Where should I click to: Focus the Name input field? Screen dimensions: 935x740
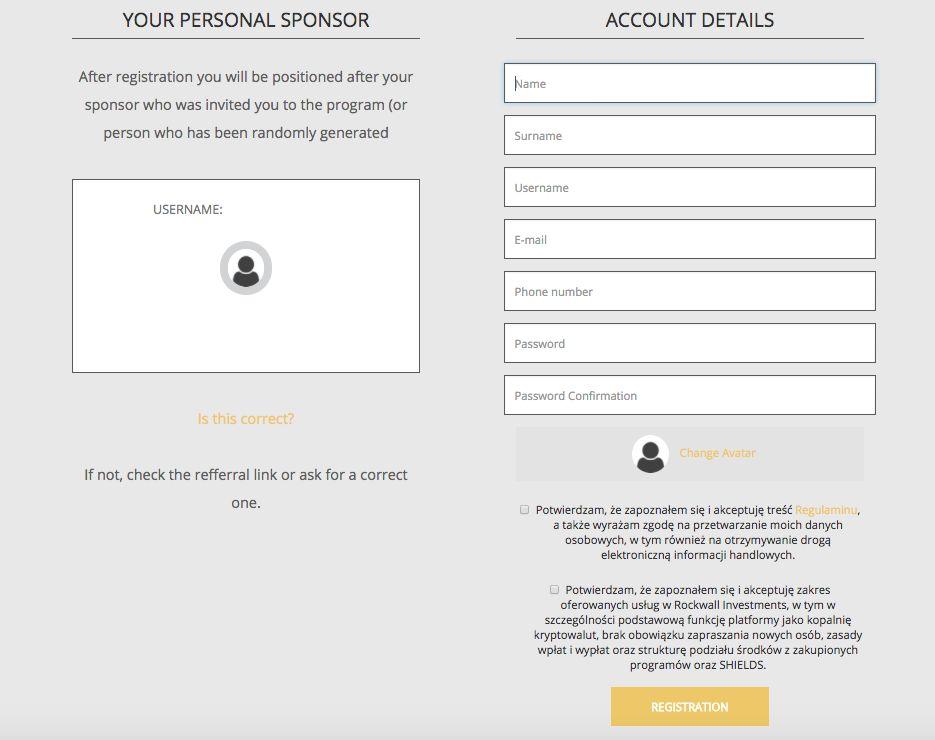click(689, 83)
